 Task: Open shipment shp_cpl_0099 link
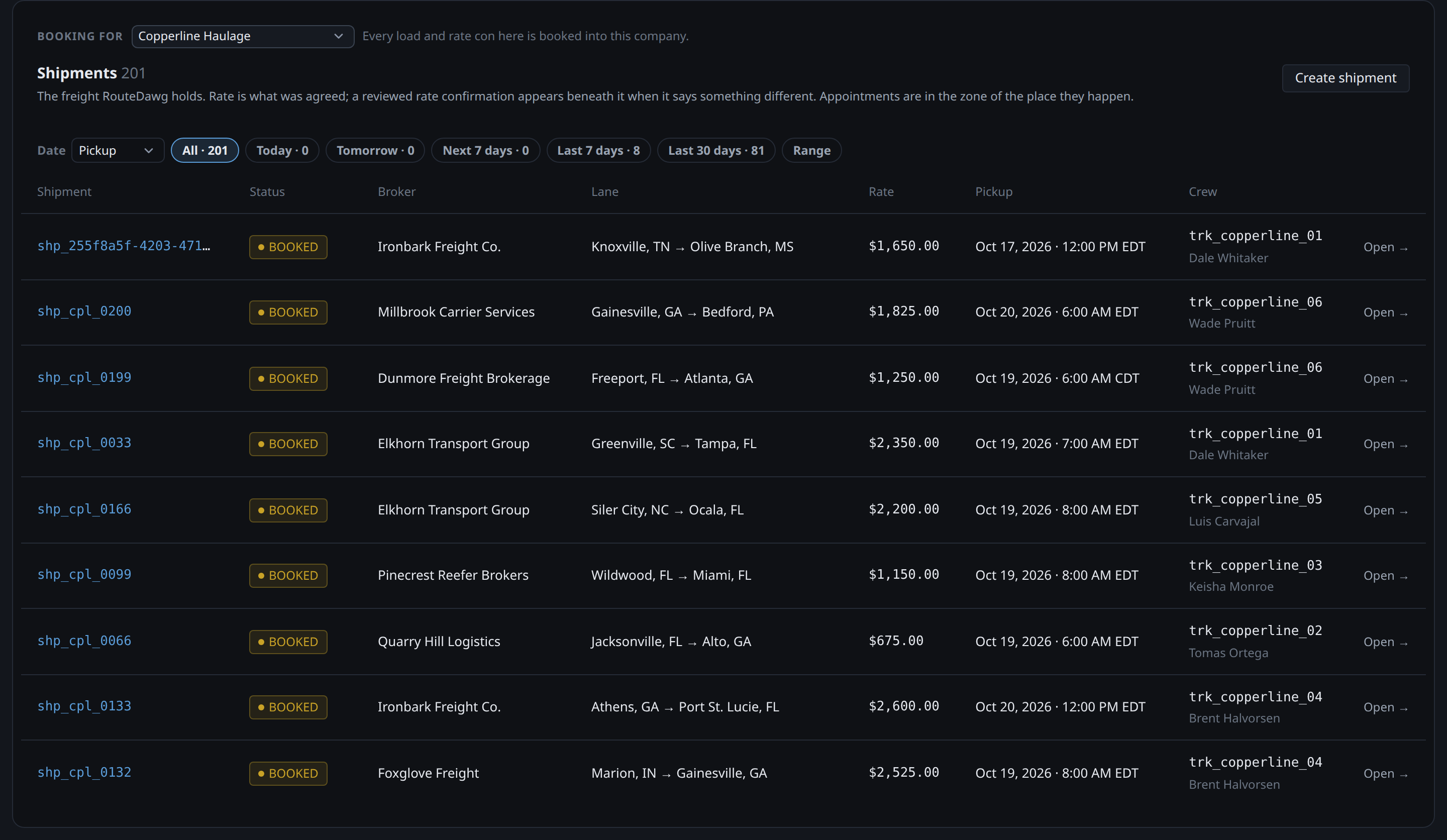[x=84, y=575]
